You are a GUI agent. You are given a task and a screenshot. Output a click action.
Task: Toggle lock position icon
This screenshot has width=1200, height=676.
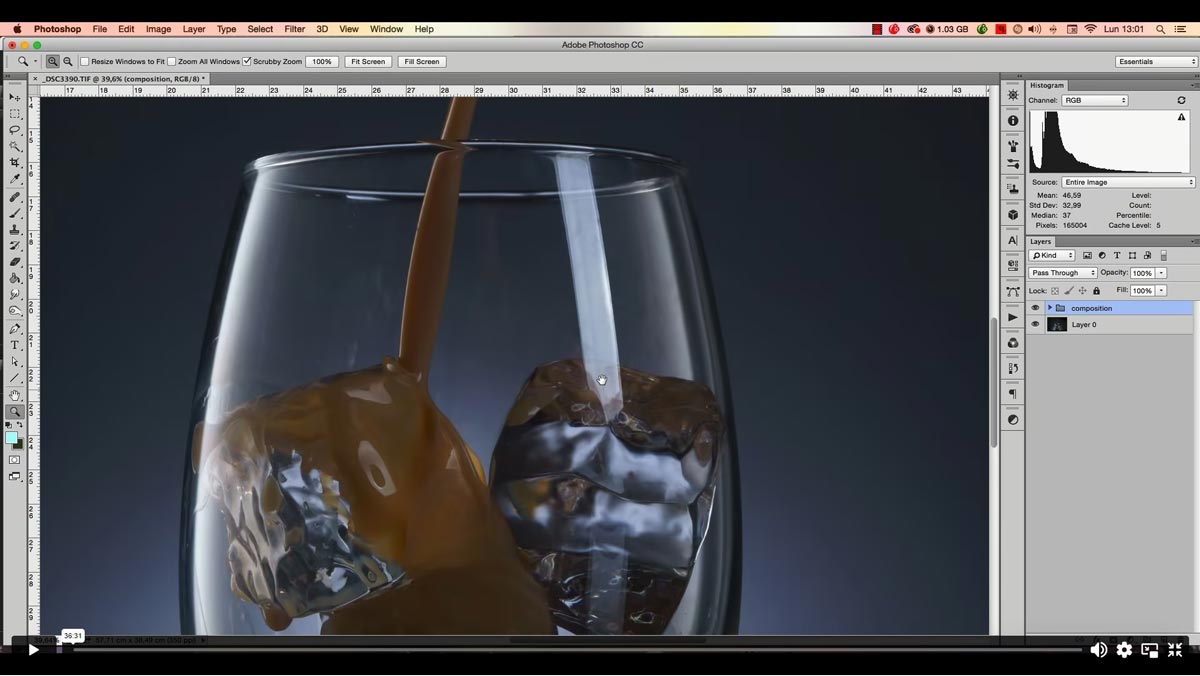pos(1083,291)
